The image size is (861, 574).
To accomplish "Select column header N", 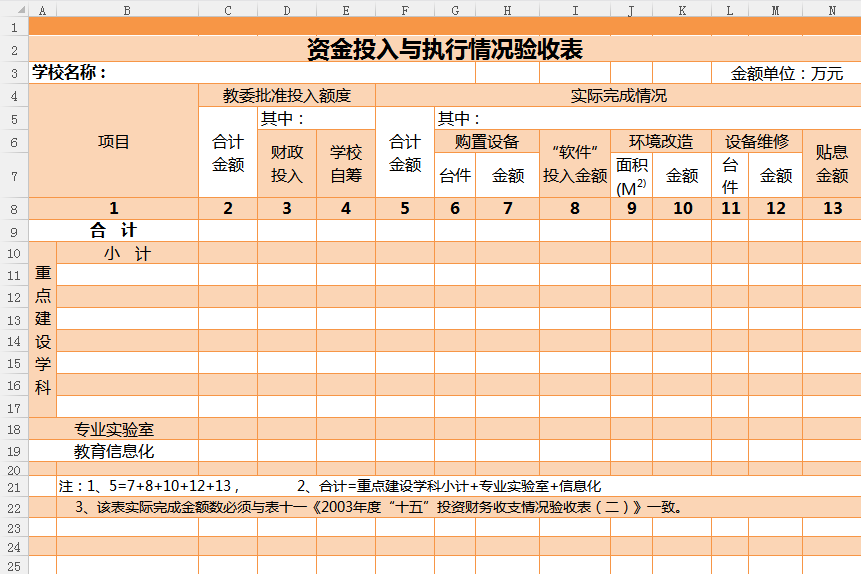I will (x=831, y=9).
